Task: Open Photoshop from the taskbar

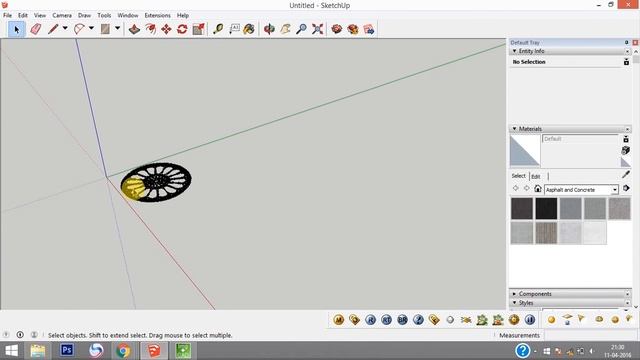Action: 67,351
